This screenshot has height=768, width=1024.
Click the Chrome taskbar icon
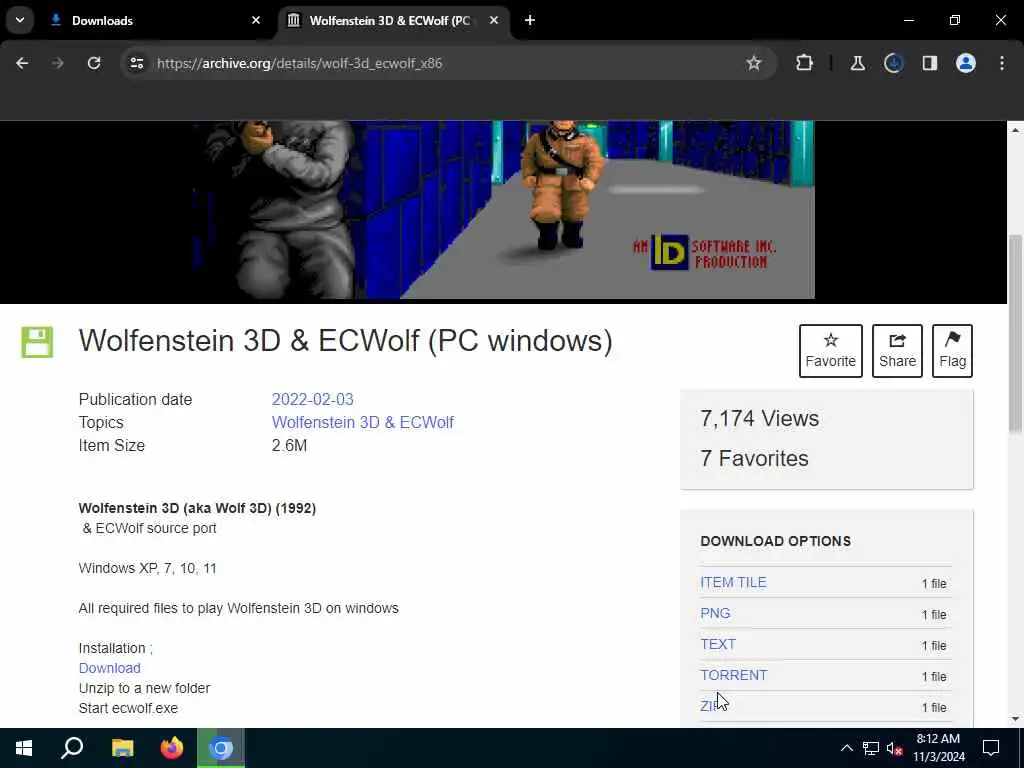(221, 748)
